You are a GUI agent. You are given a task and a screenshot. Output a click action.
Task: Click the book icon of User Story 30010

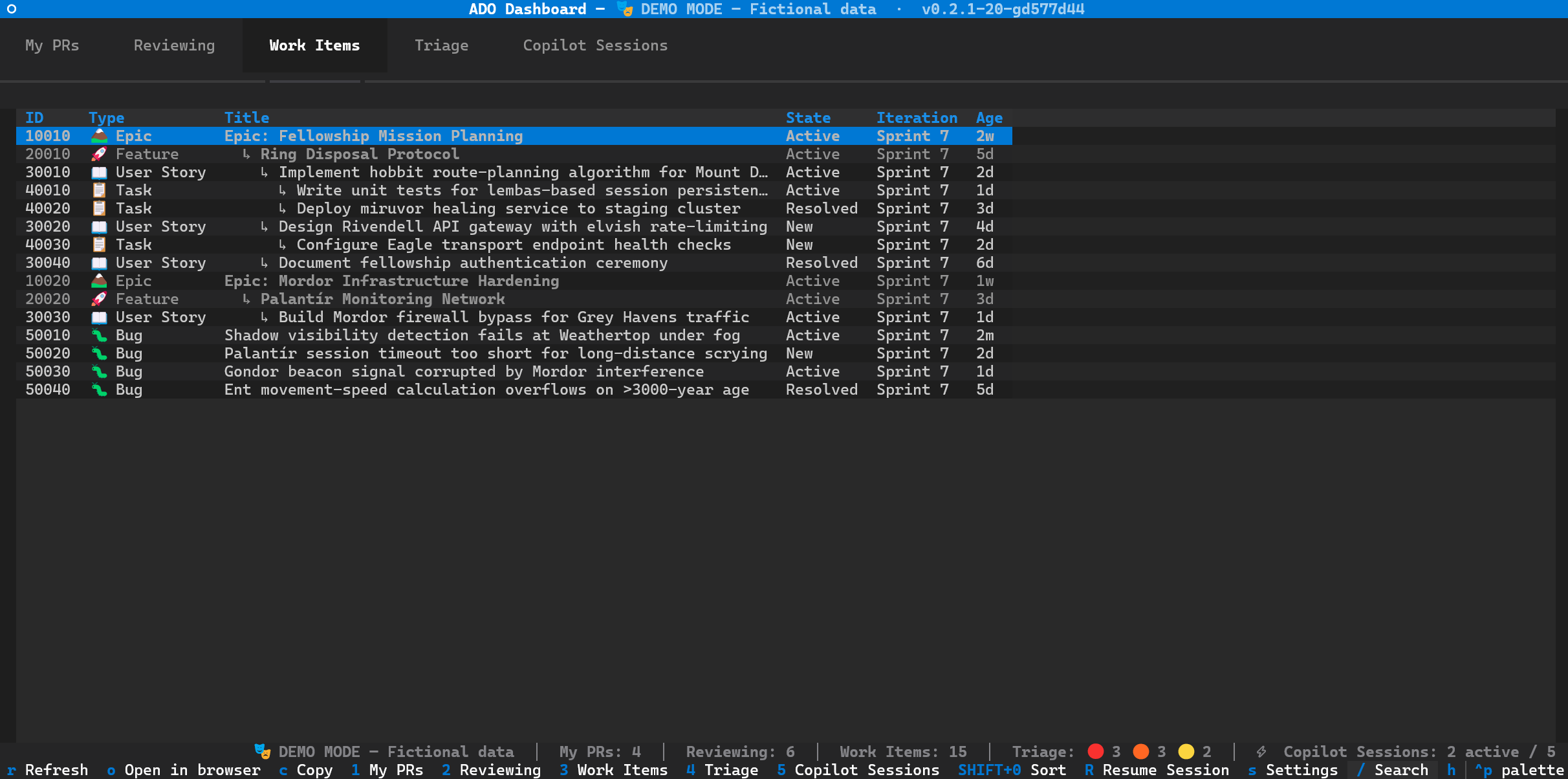point(99,172)
